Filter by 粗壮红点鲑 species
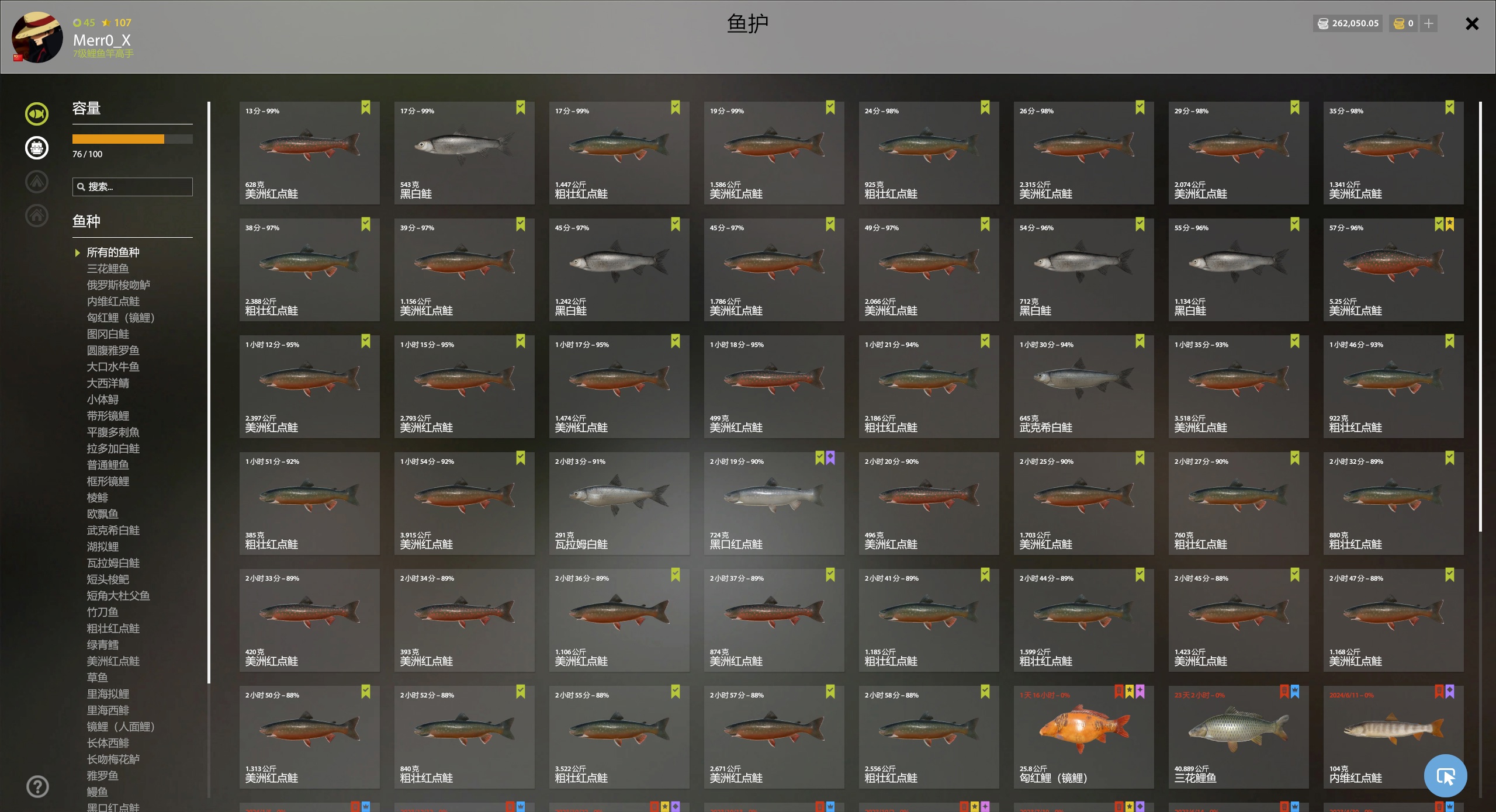 pyautogui.click(x=113, y=629)
